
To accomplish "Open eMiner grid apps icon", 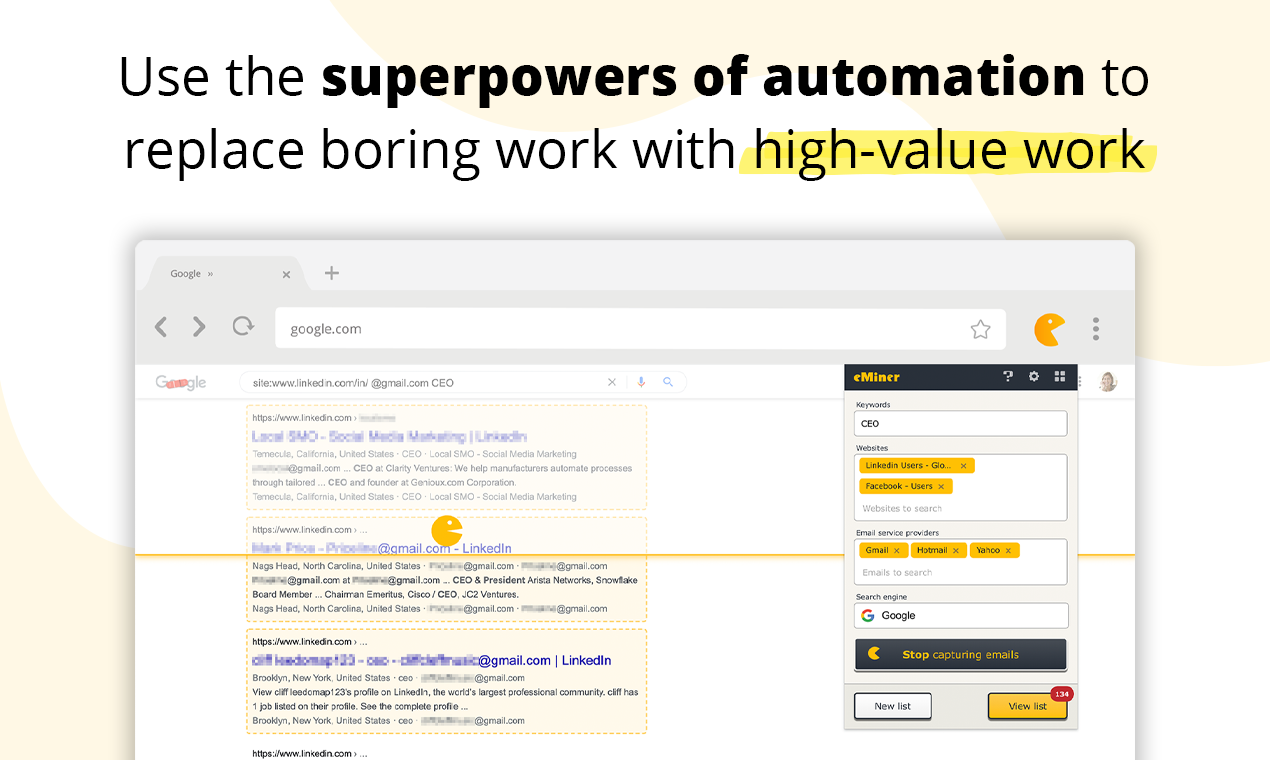I will tap(1060, 377).
